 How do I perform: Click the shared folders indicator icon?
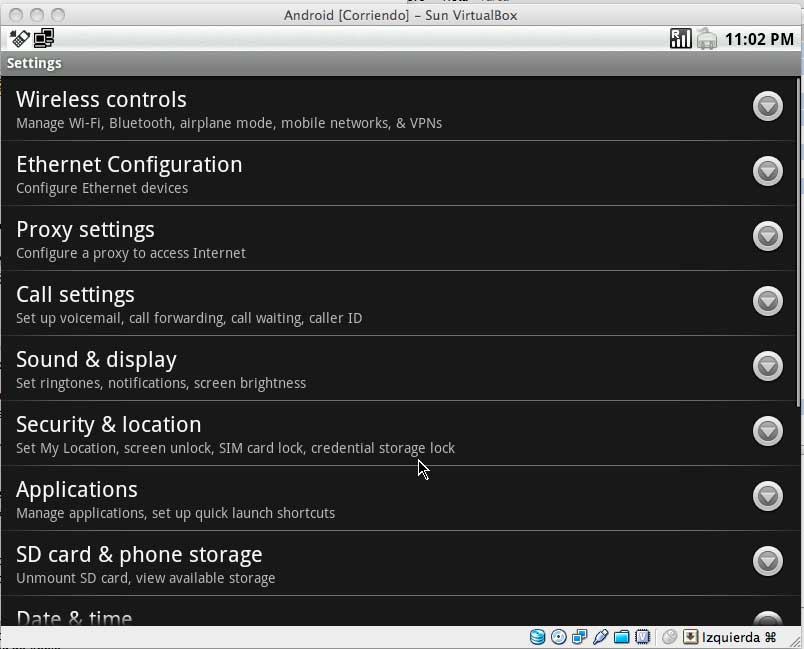tap(621, 637)
